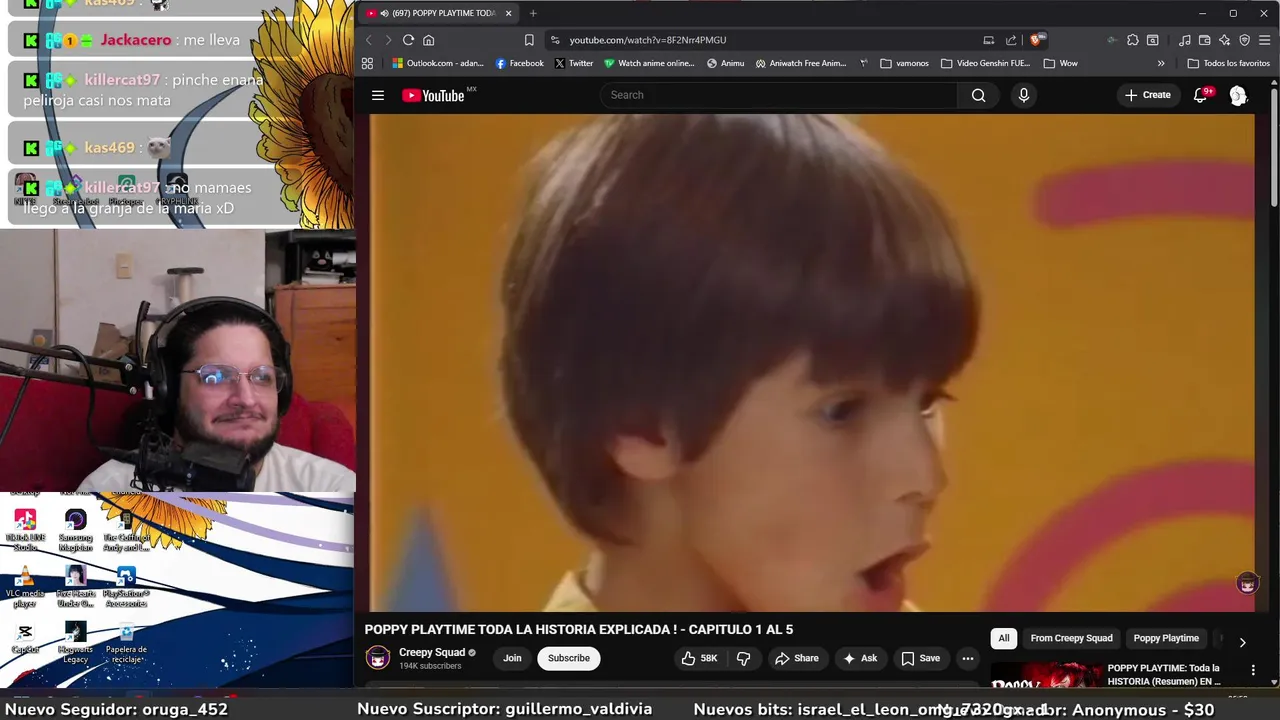Open the Papelera de reciclaje icon

[126, 643]
